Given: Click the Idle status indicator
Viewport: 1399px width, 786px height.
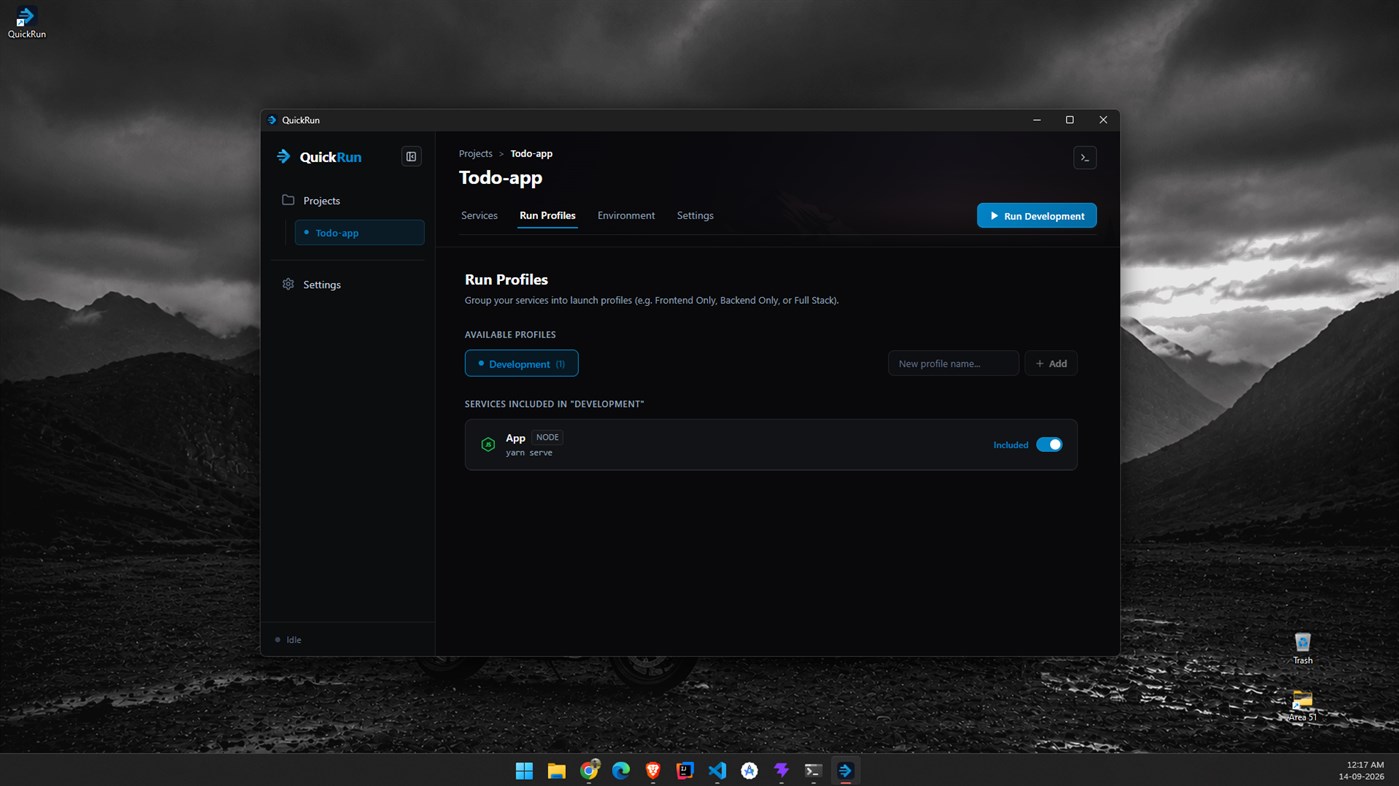Looking at the screenshot, I should click(288, 640).
